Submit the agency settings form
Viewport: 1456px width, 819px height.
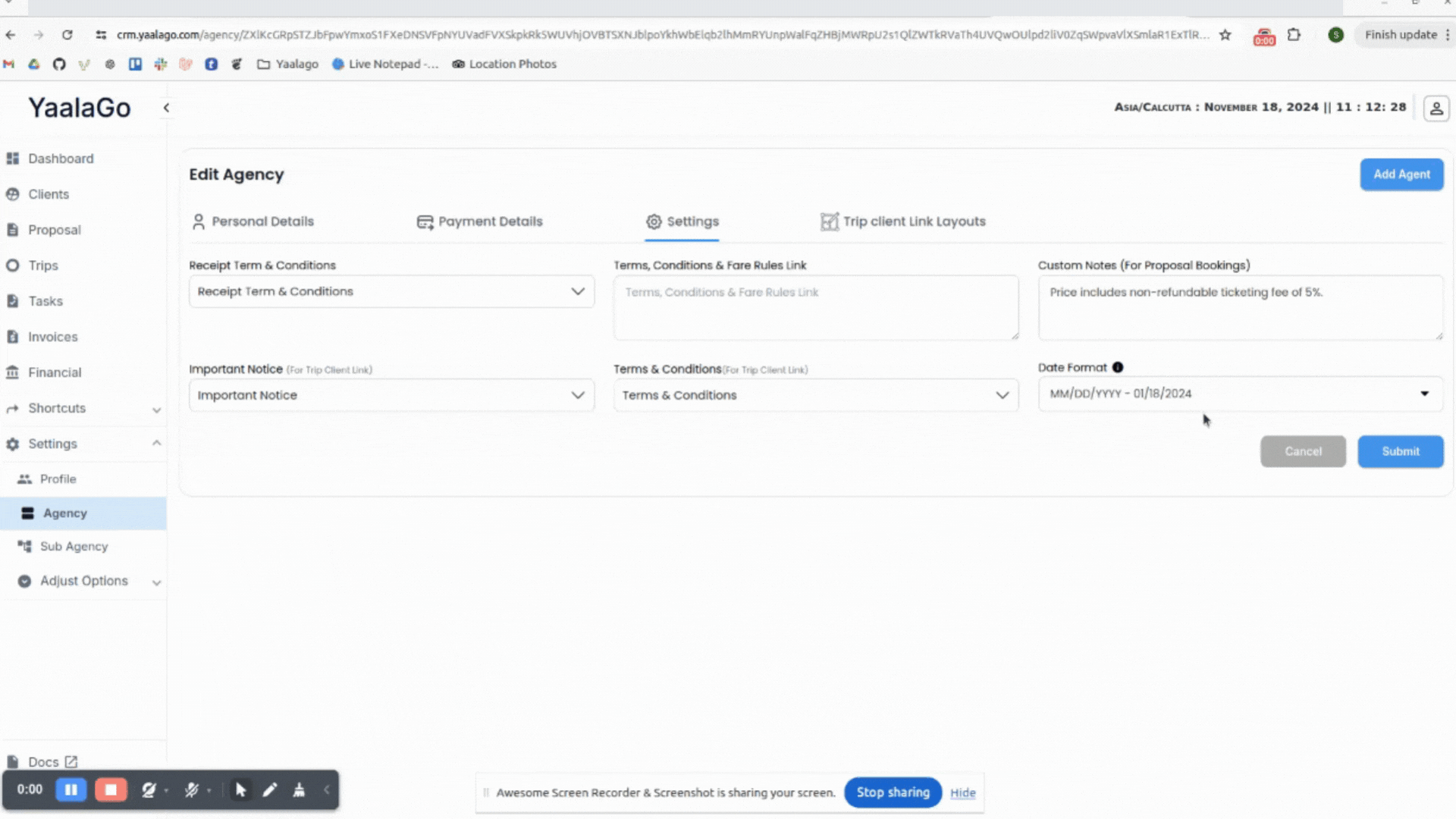pos(1400,451)
